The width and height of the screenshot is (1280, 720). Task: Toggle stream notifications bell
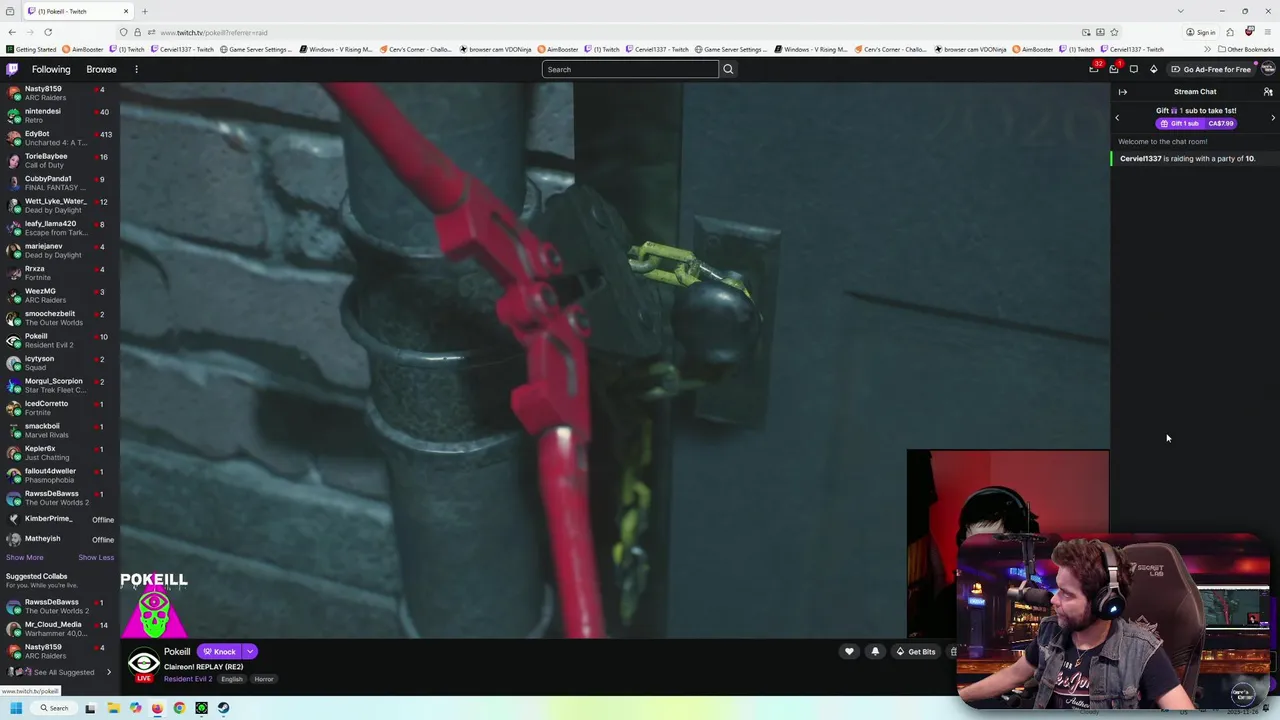(x=875, y=652)
